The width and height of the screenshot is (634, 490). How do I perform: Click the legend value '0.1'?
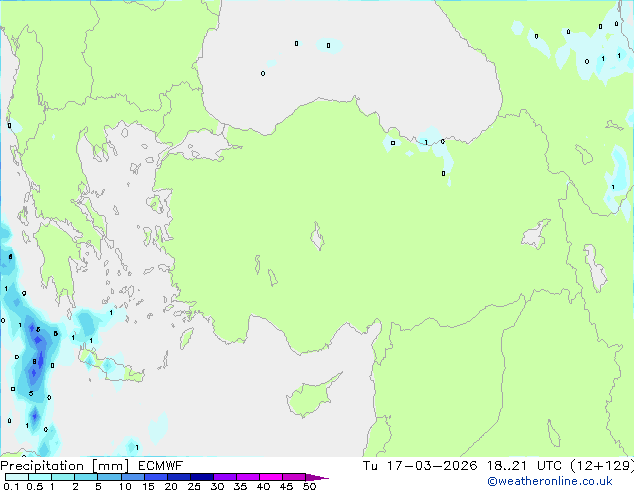11,486
